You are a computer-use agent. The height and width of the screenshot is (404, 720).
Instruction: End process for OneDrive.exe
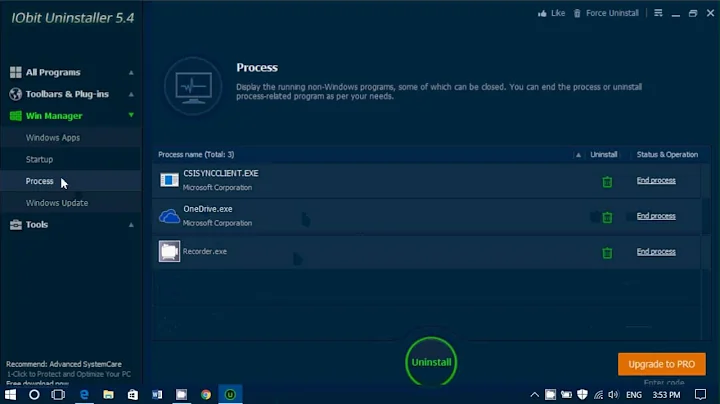tap(656, 216)
